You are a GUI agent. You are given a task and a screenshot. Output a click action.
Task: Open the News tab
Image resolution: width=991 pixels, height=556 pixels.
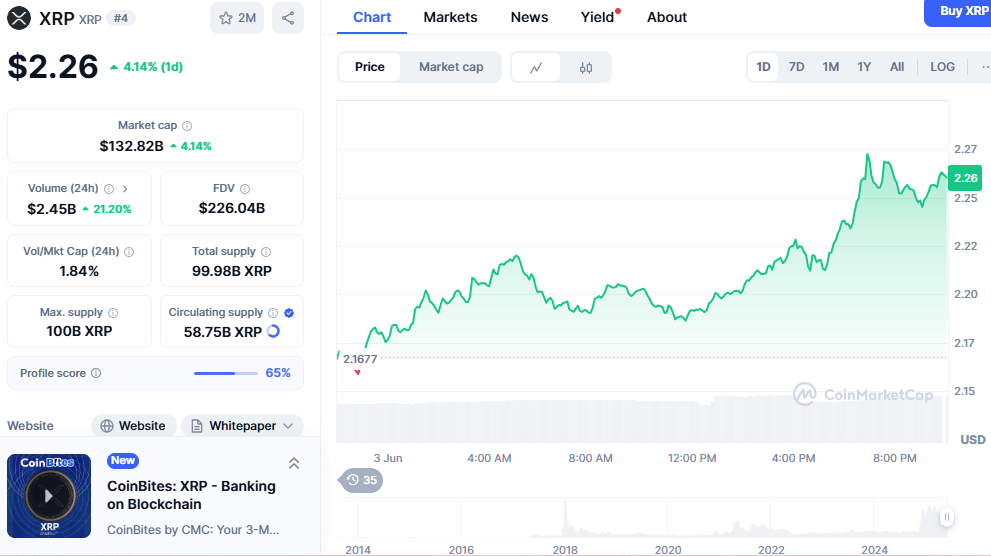(x=530, y=18)
